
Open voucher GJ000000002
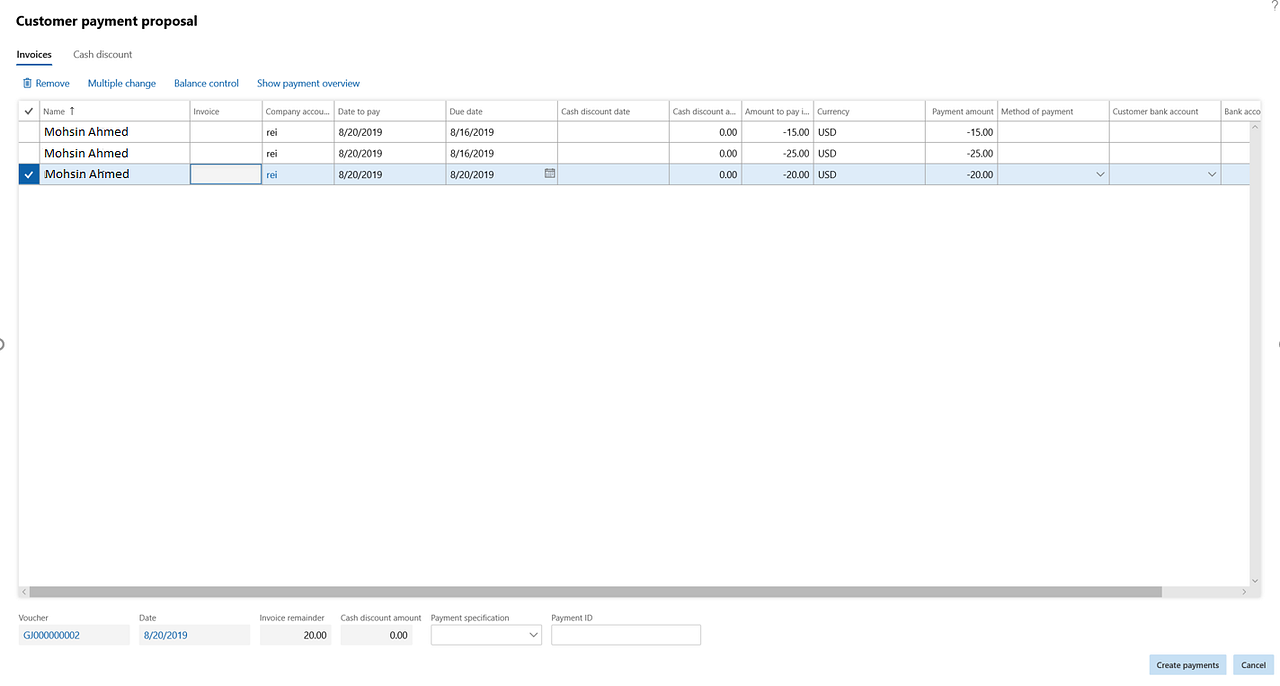pos(51,634)
